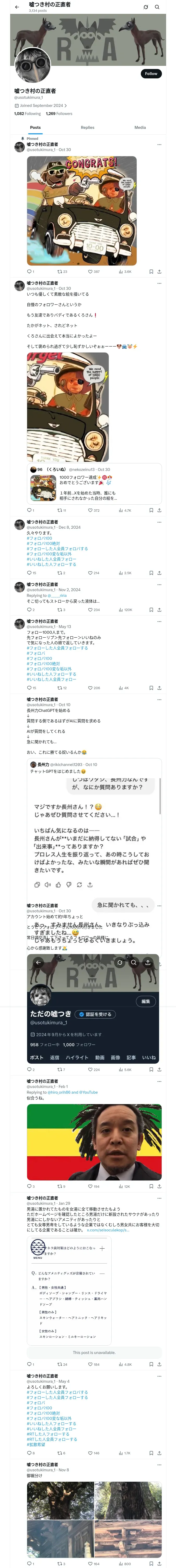Switch to the Replies tab
The width and height of the screenshot is (176, 1568).
pos(87,128)
